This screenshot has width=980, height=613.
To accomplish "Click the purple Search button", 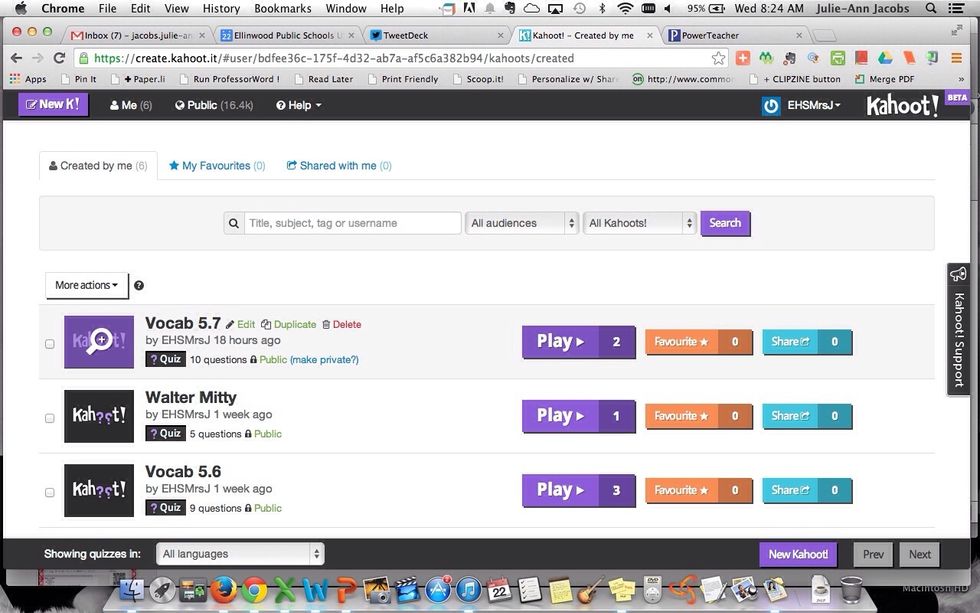I will [725, 223].
